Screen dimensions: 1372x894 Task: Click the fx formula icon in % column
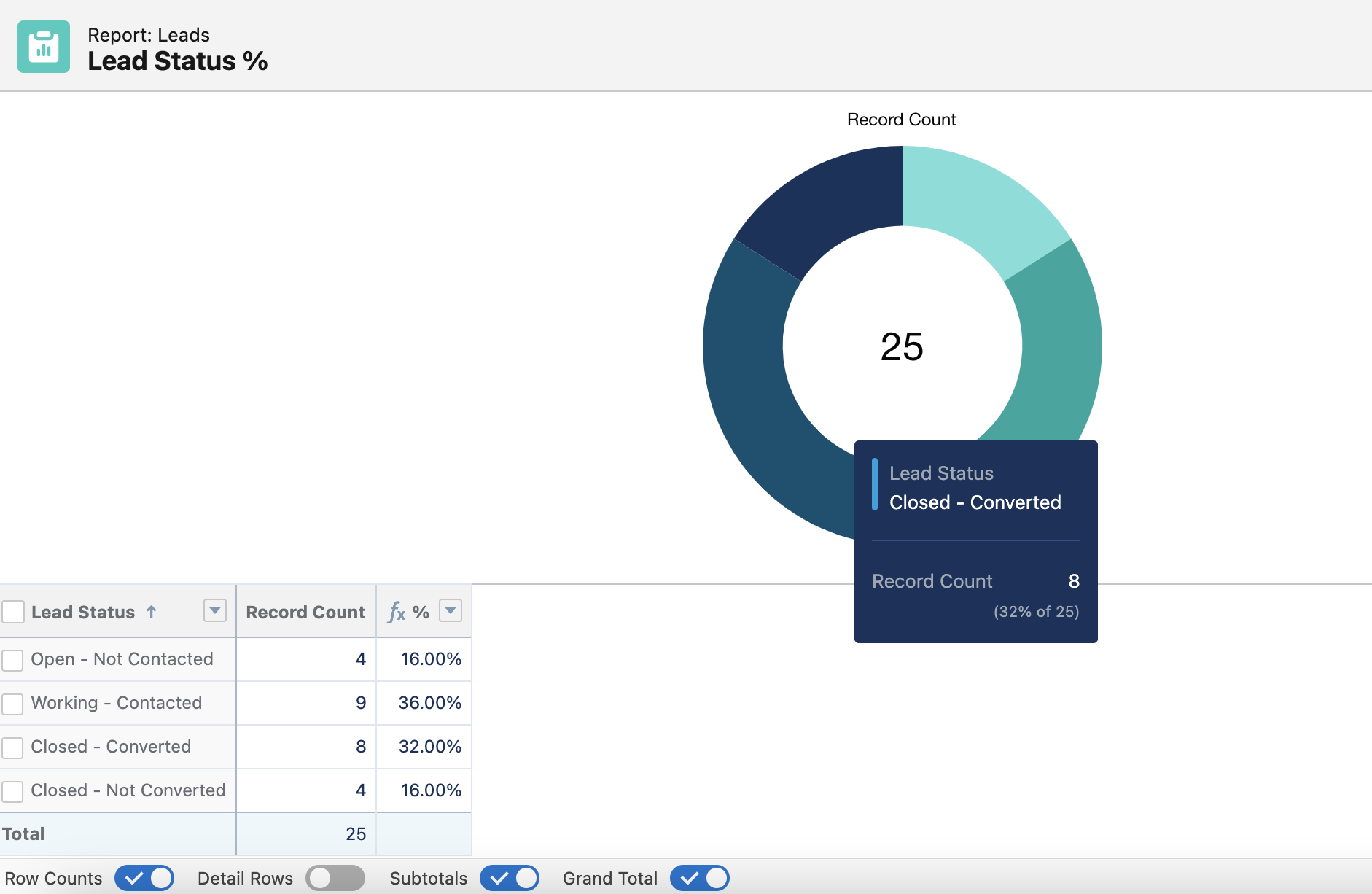click(397, 612)
